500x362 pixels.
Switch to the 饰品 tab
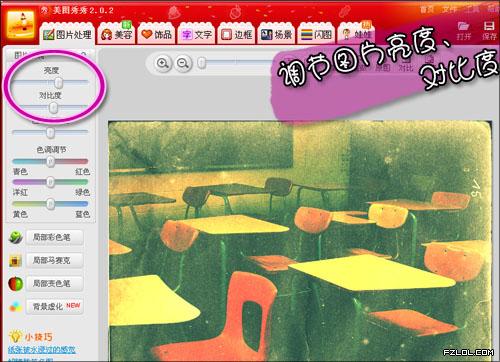click(x=156, y=34)
